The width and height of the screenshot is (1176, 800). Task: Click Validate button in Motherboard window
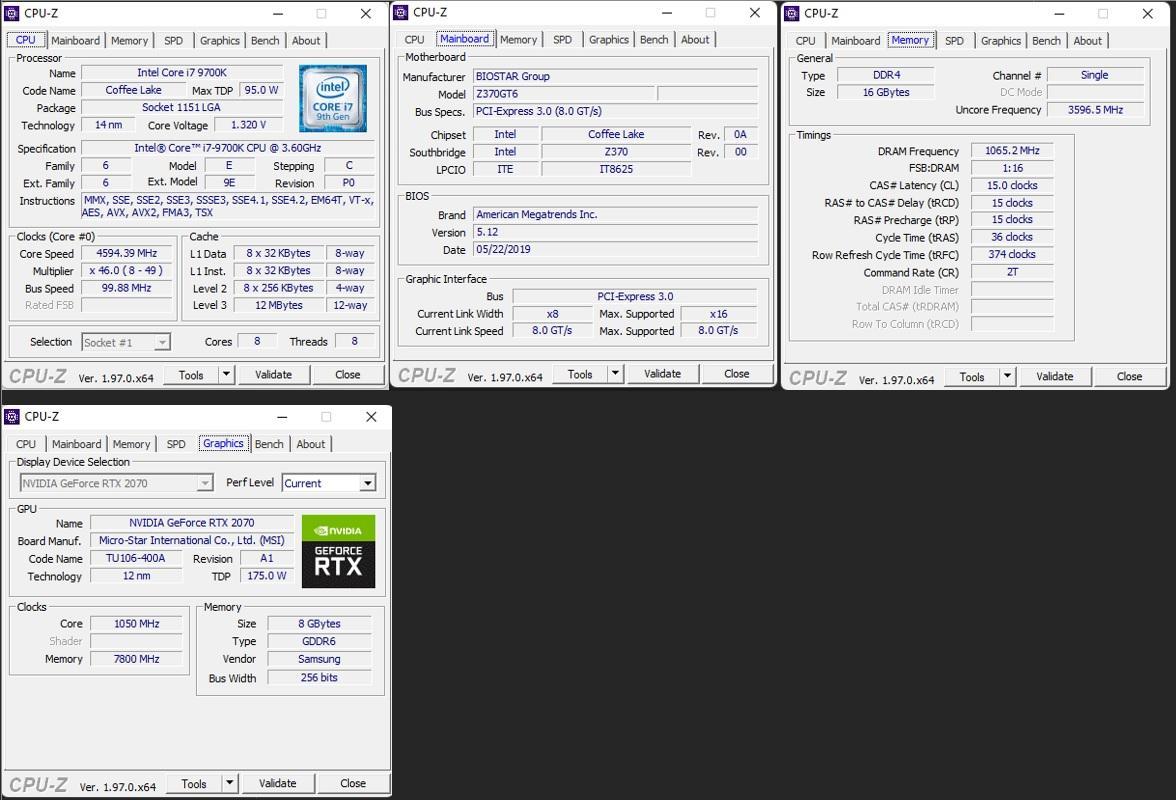[662, 373]
